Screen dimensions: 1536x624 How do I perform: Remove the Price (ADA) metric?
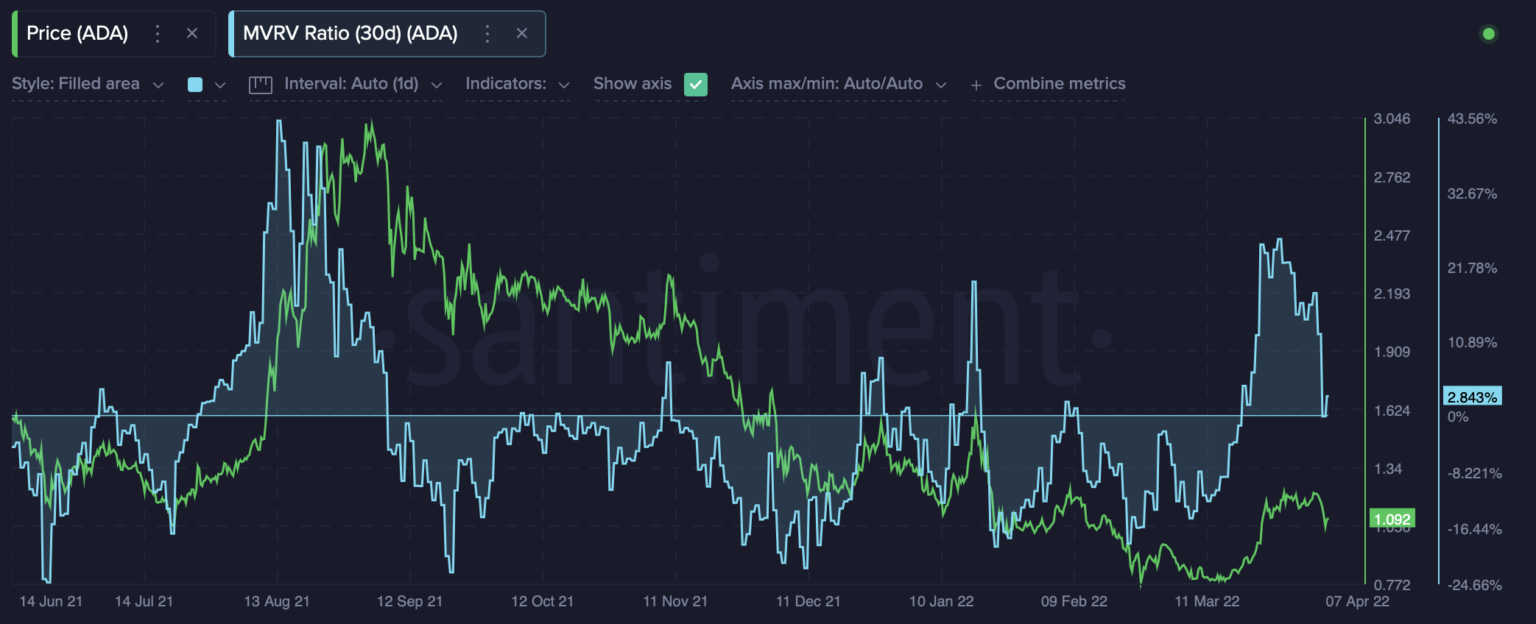pos(192,33)
